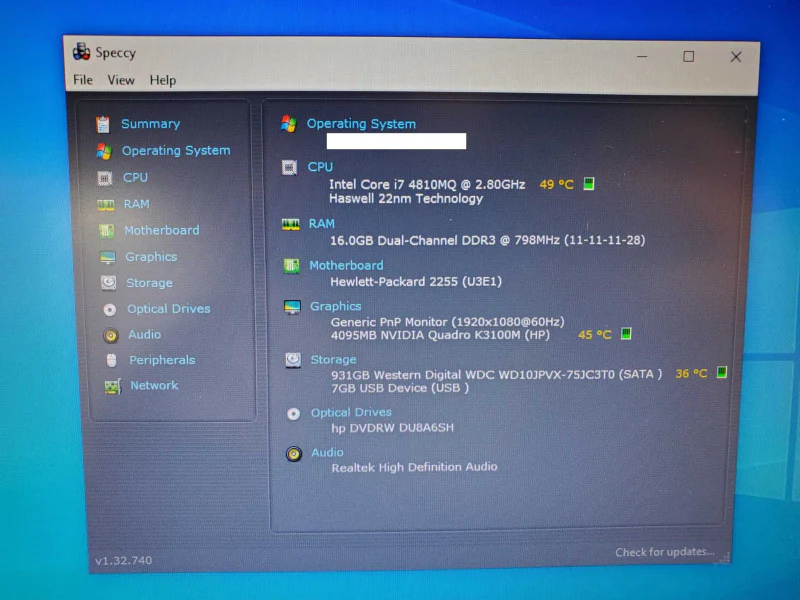Screen dimensions: 800x600
Task: Click the storage temperature indicator beside 36 °C
Action: pyautogui.click(x=721, y=372)
